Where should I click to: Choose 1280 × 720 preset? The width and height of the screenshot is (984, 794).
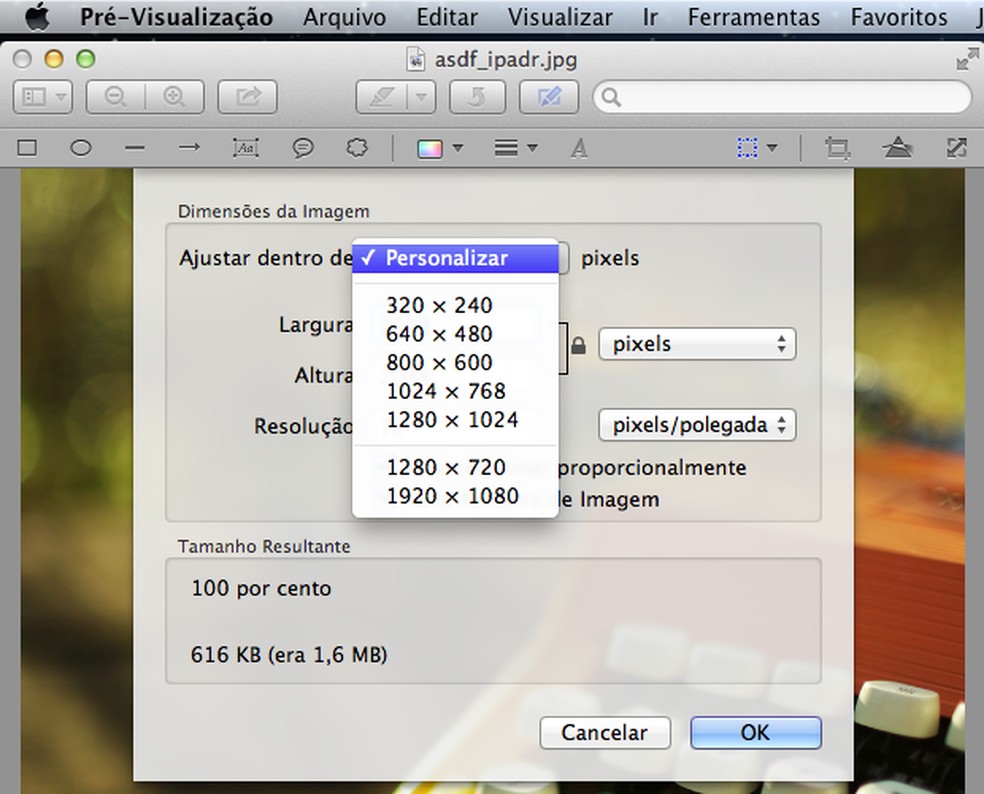[456, 468]
